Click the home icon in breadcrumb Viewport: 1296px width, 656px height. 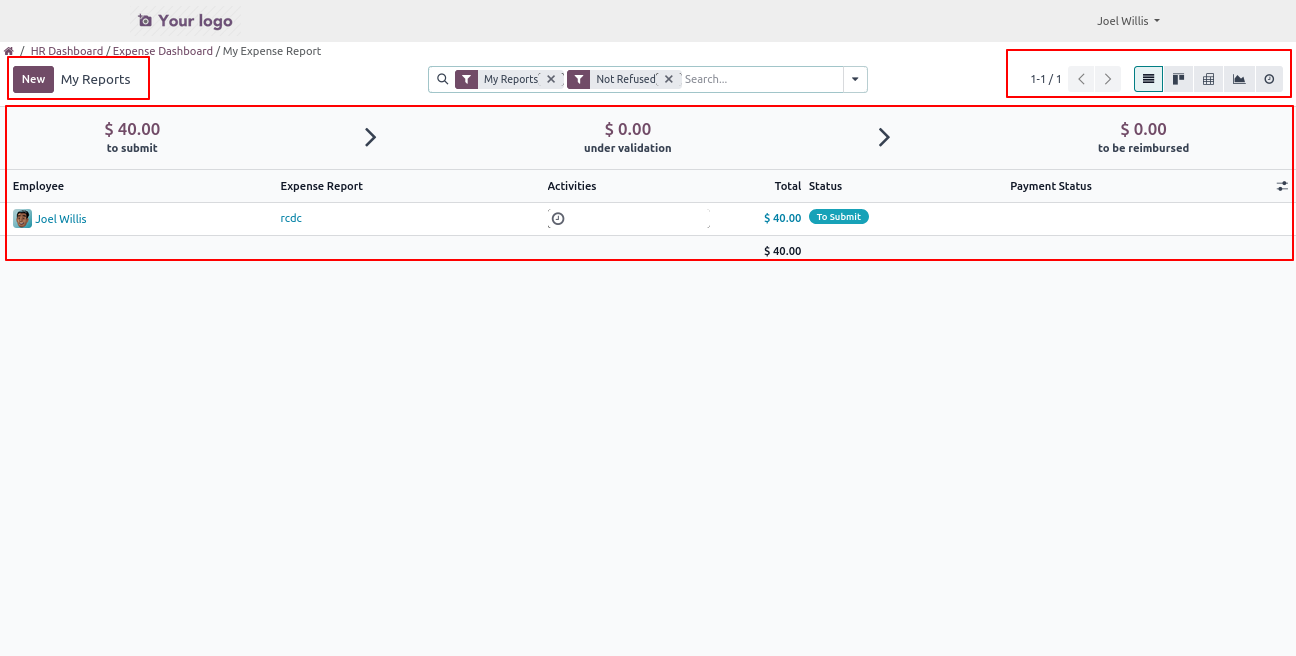[x=9, y=51]
